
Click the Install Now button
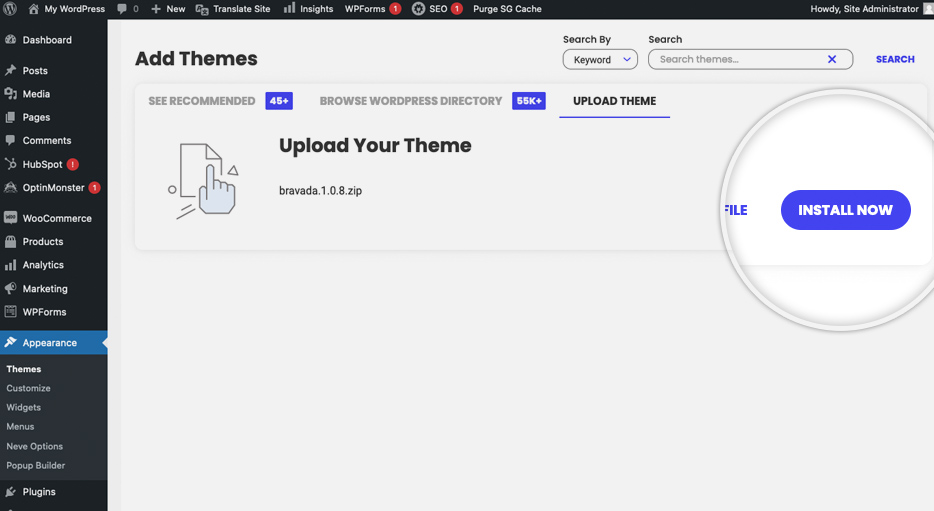click(845, 210)
